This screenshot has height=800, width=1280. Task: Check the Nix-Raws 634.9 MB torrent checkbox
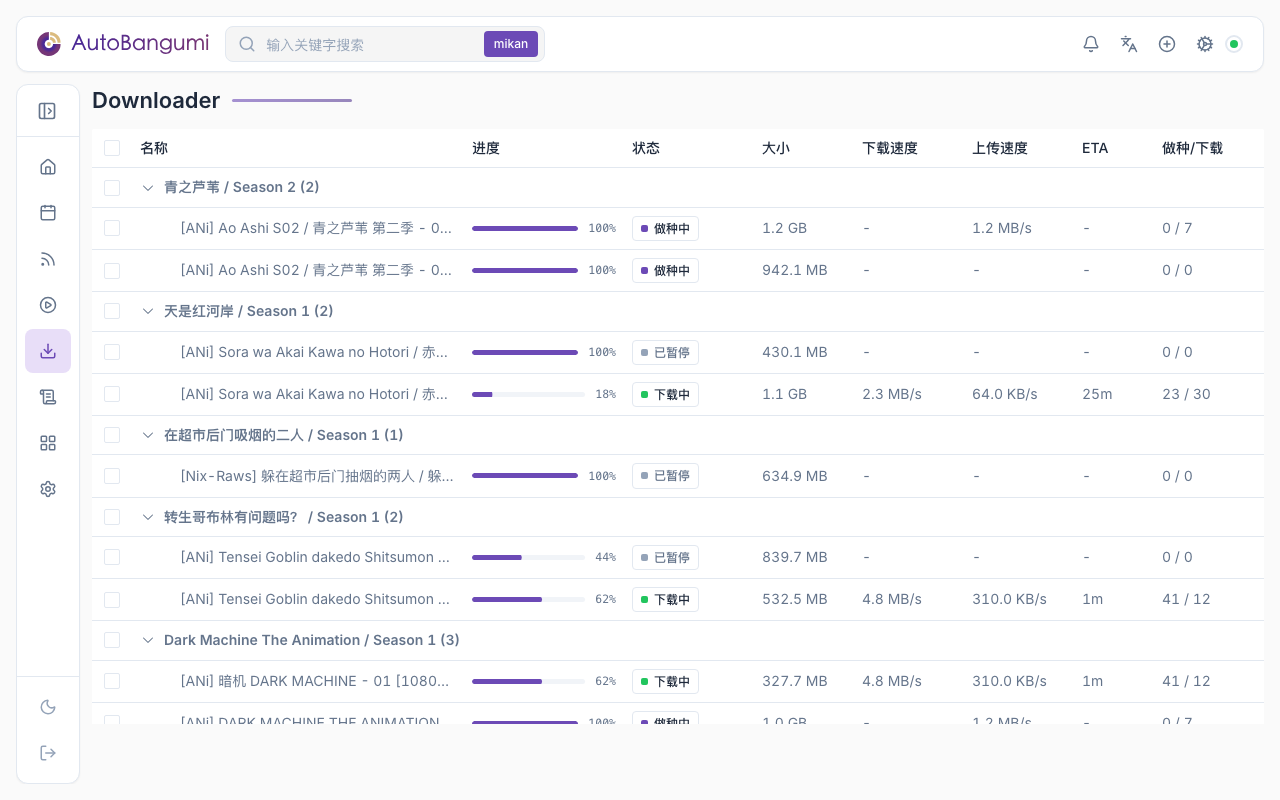click(x=112, y=476)
